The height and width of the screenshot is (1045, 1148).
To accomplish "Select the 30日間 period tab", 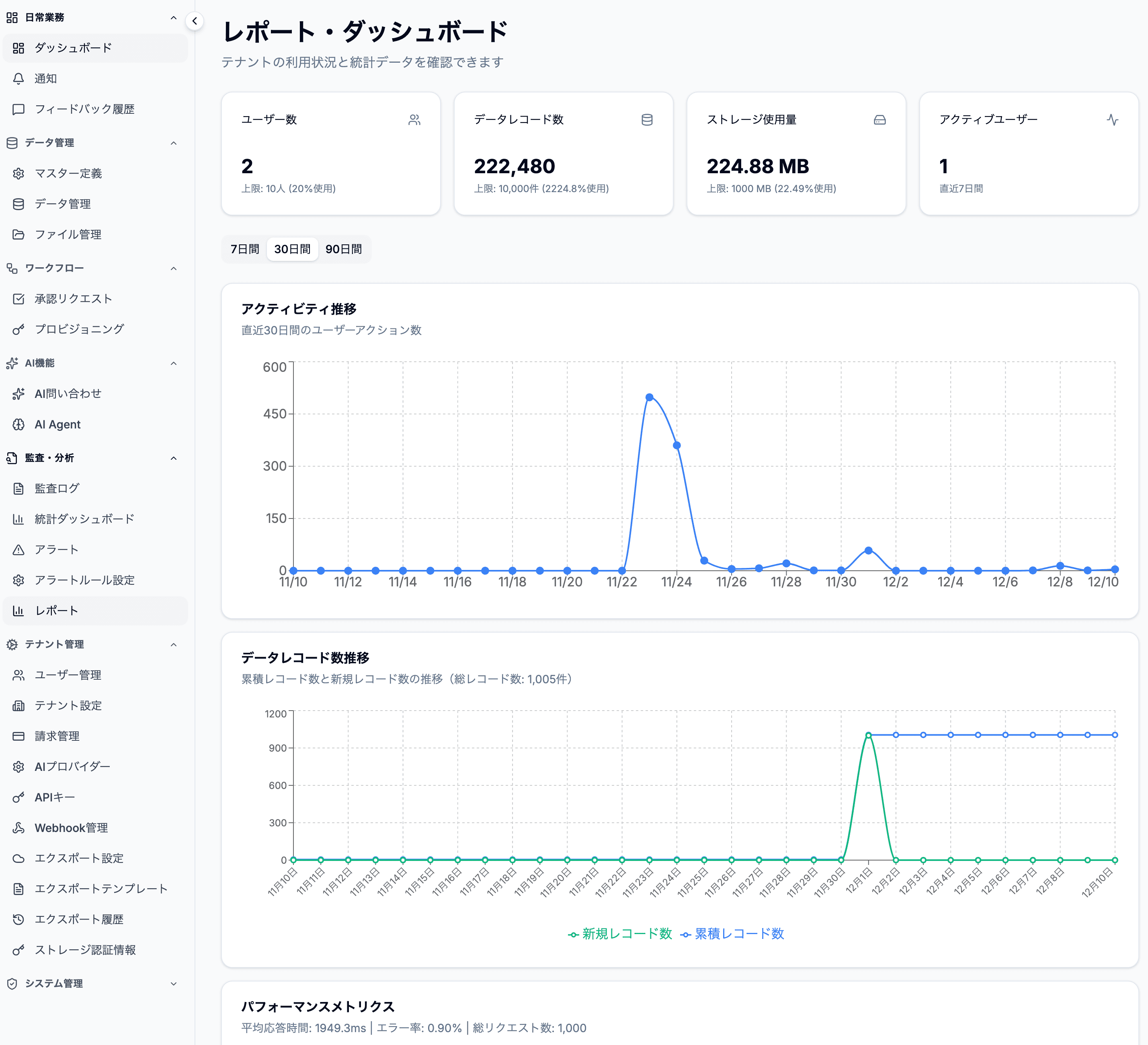I will tap(292, 249).
